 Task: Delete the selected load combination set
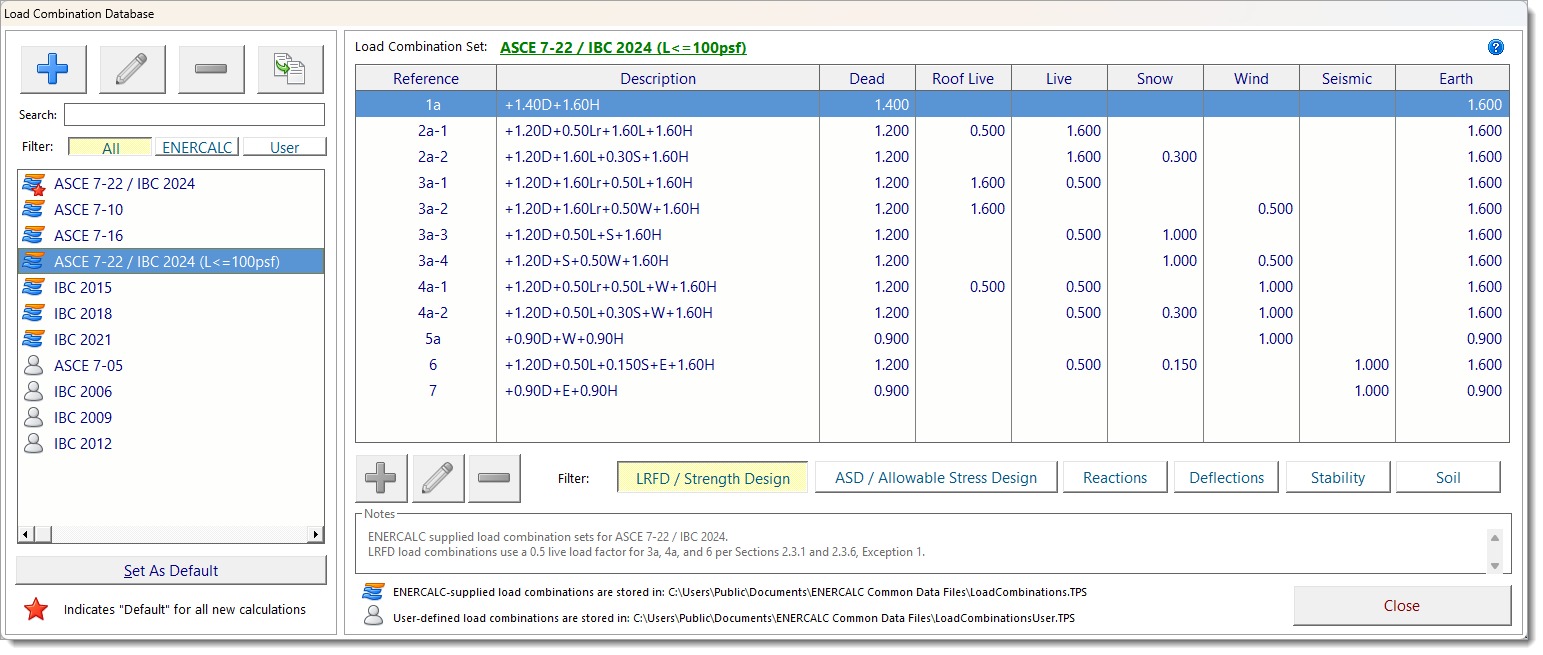point(211,69)
